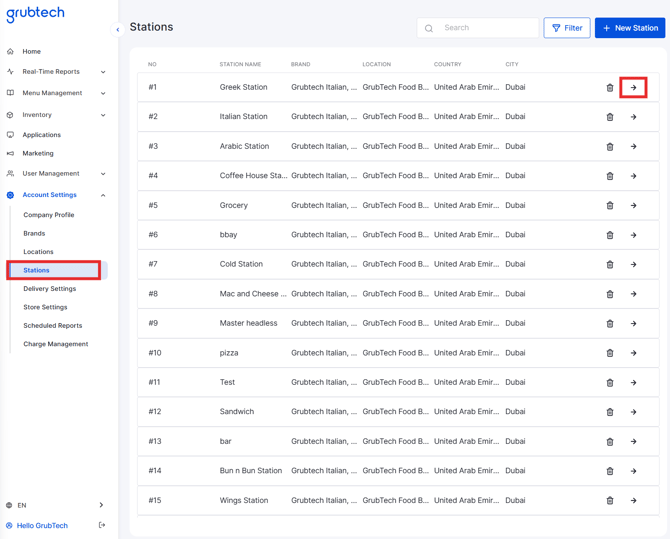Remove the pizza station with trash icon
Screen dimensions: 670x539
point(610,353)
